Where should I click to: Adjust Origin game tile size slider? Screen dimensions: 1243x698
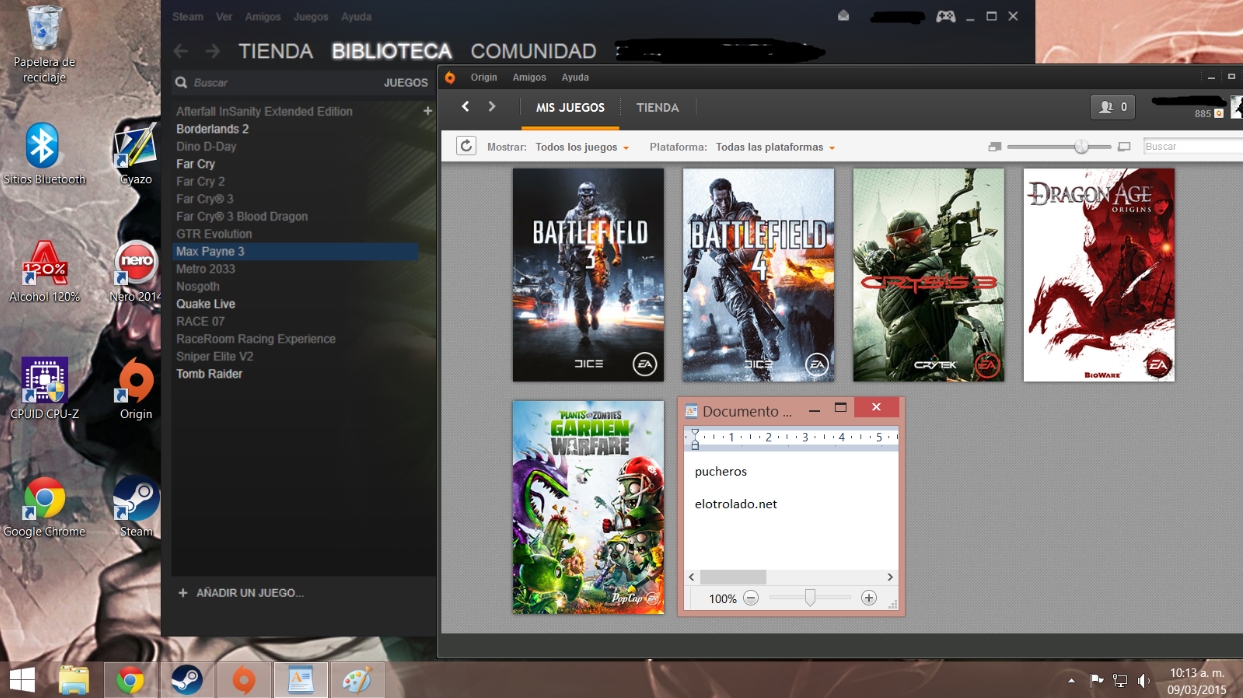point(1081,147)
